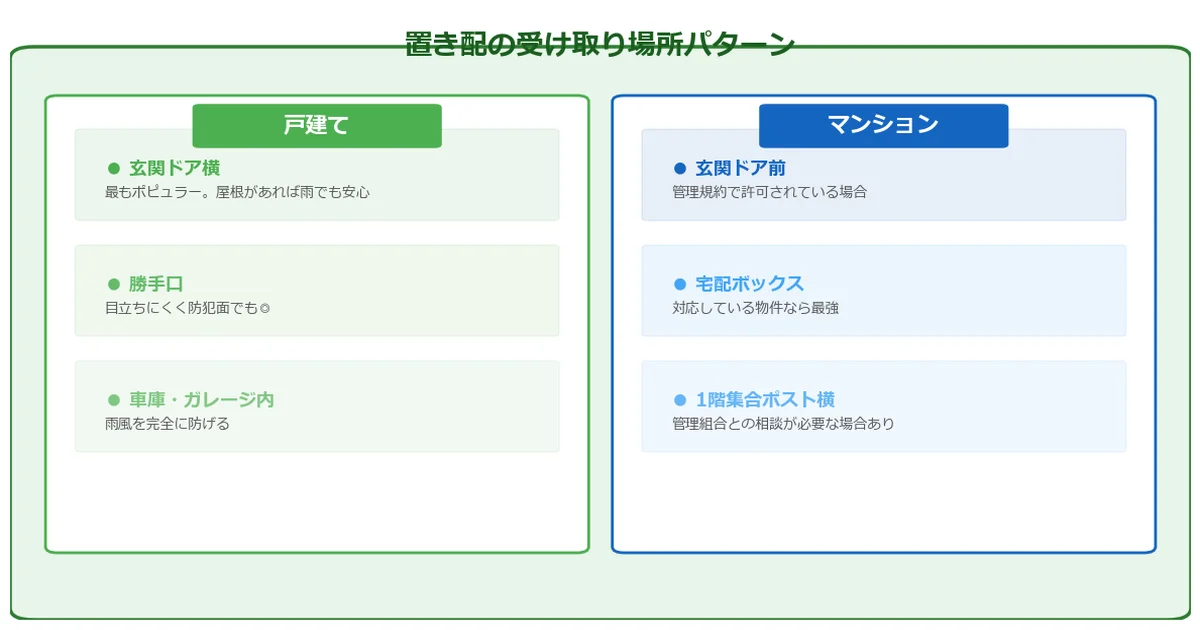Expand the 1階集合ポスト横 card
1200x630 pixels.
point(882,407)
